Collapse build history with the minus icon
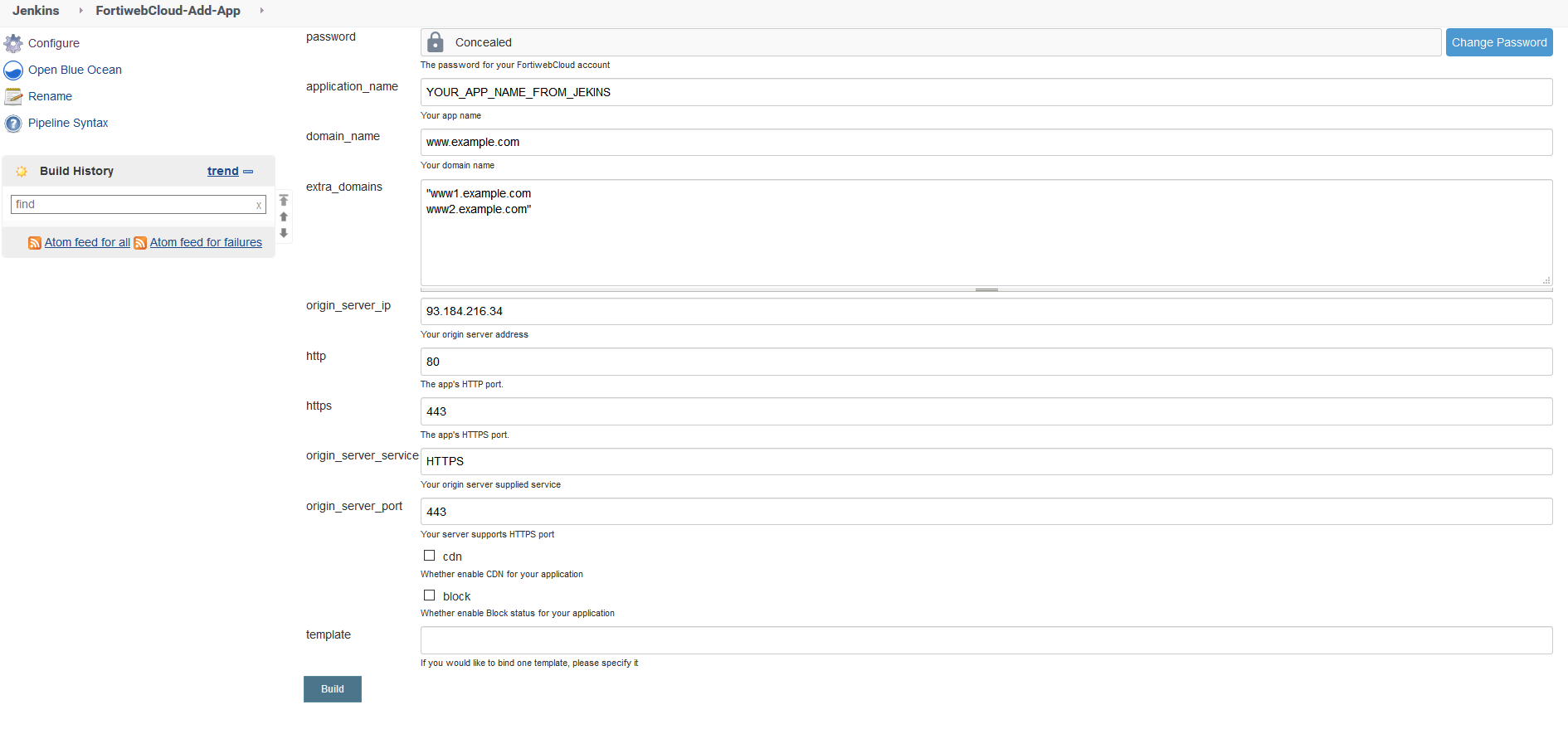The image size is (1568, 729). (x=248, y=172)
